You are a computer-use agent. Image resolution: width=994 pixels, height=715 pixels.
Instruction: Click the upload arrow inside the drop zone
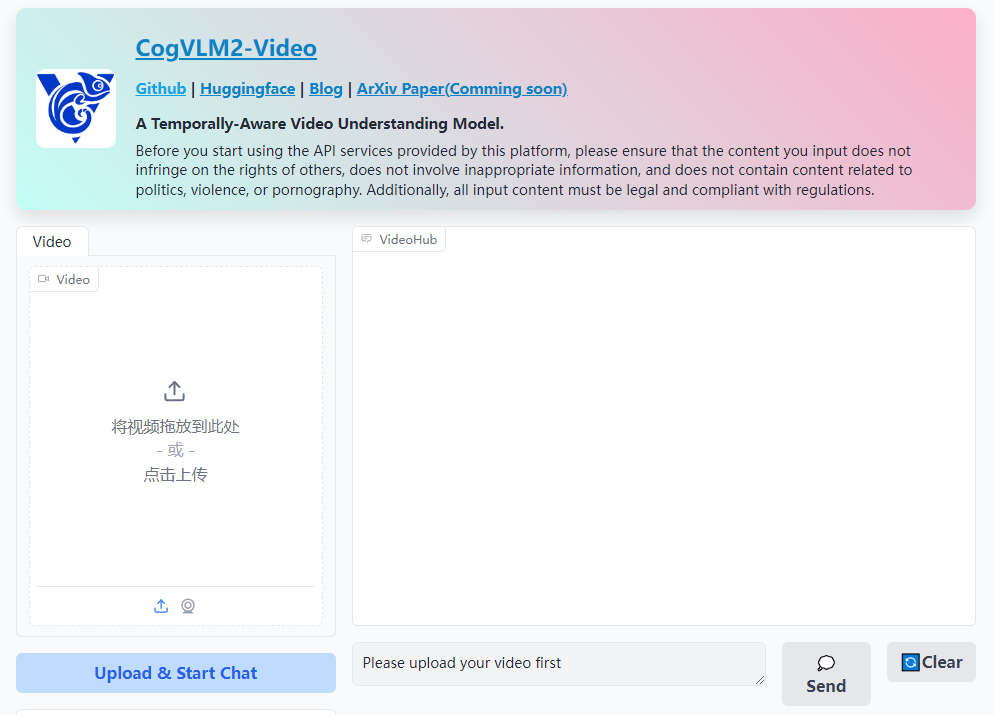(x=174, y=391)
